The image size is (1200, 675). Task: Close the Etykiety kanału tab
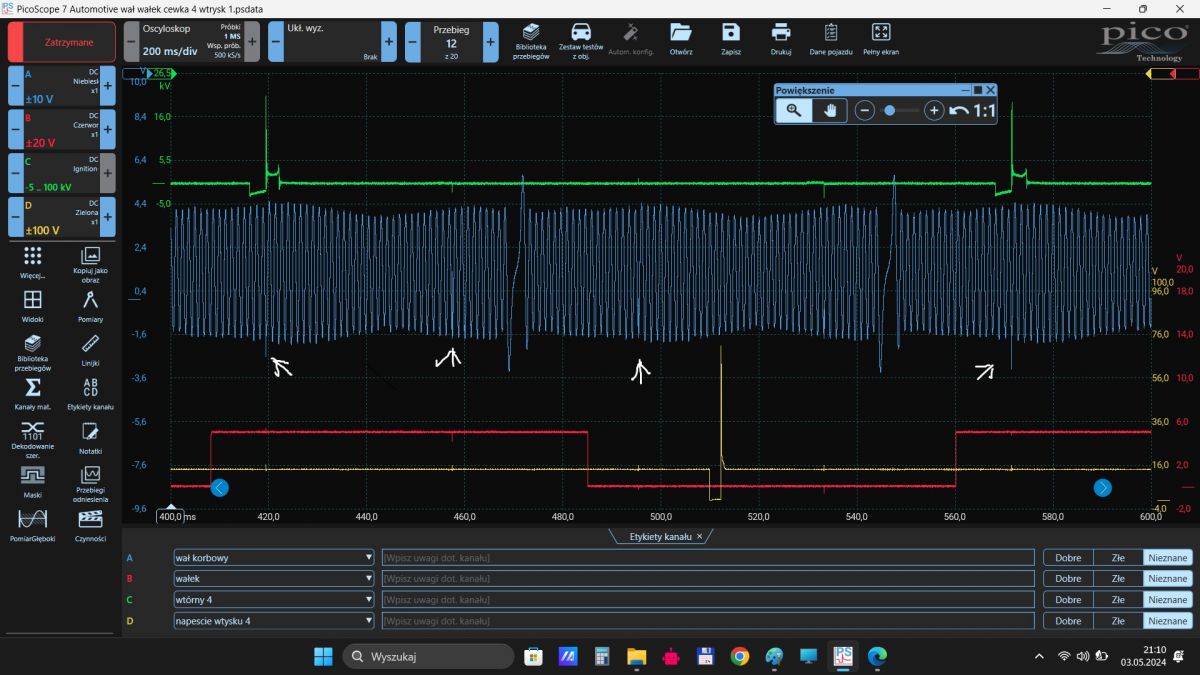(x=700, y=537)
